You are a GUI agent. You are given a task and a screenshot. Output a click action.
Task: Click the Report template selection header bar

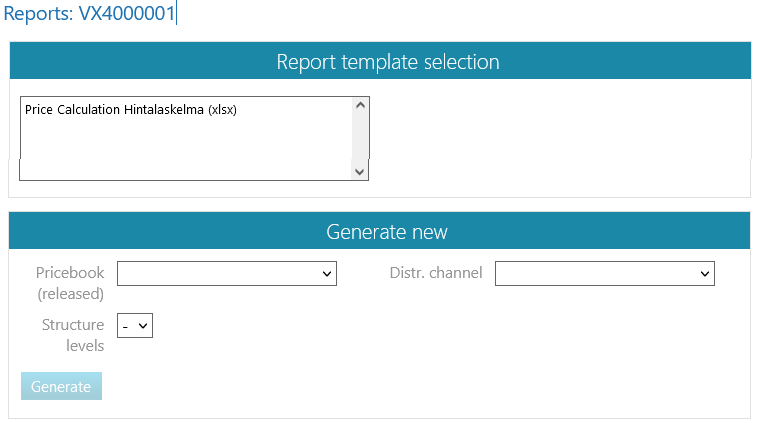coord(379,62)
